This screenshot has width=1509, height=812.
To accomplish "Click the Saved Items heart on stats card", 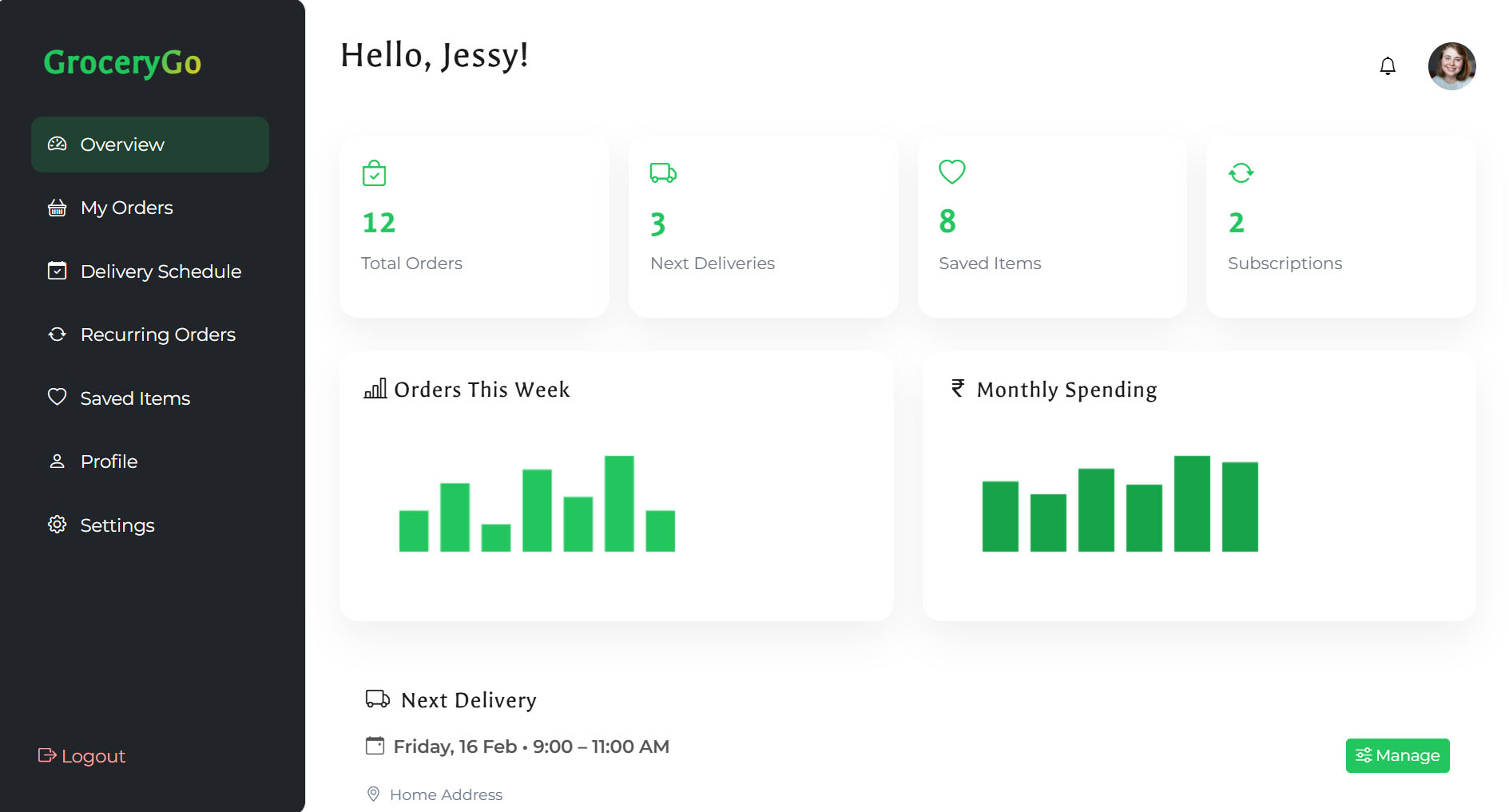I will click(951, 172).
